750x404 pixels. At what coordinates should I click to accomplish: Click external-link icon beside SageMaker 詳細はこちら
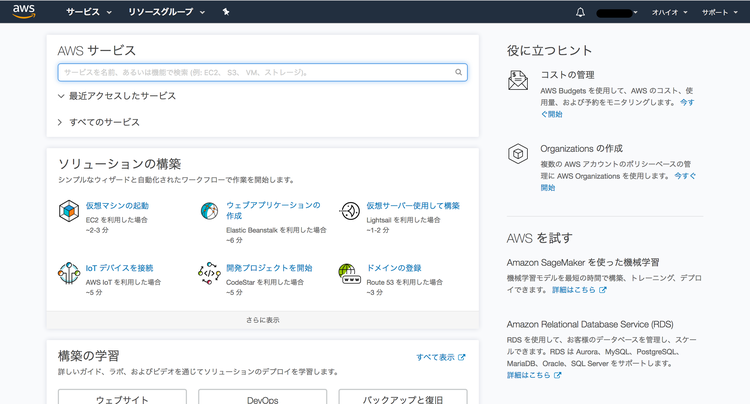tap(602, 290)
